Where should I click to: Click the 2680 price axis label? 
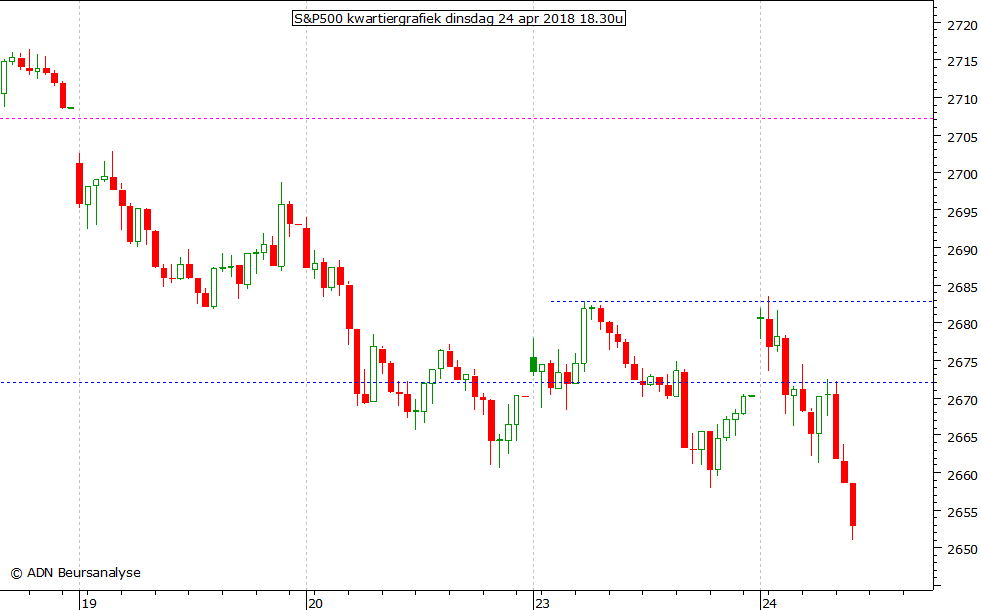pyautogui.click(x=962, y=324)
